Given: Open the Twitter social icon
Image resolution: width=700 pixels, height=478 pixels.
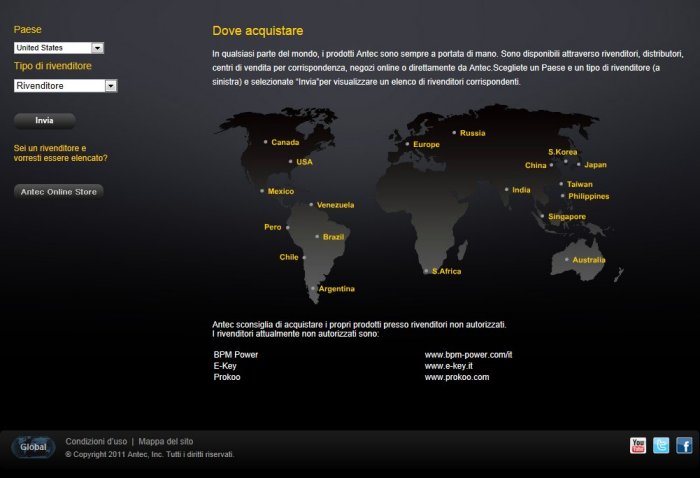Looking at the screenshot, I should tap(661, 445).
